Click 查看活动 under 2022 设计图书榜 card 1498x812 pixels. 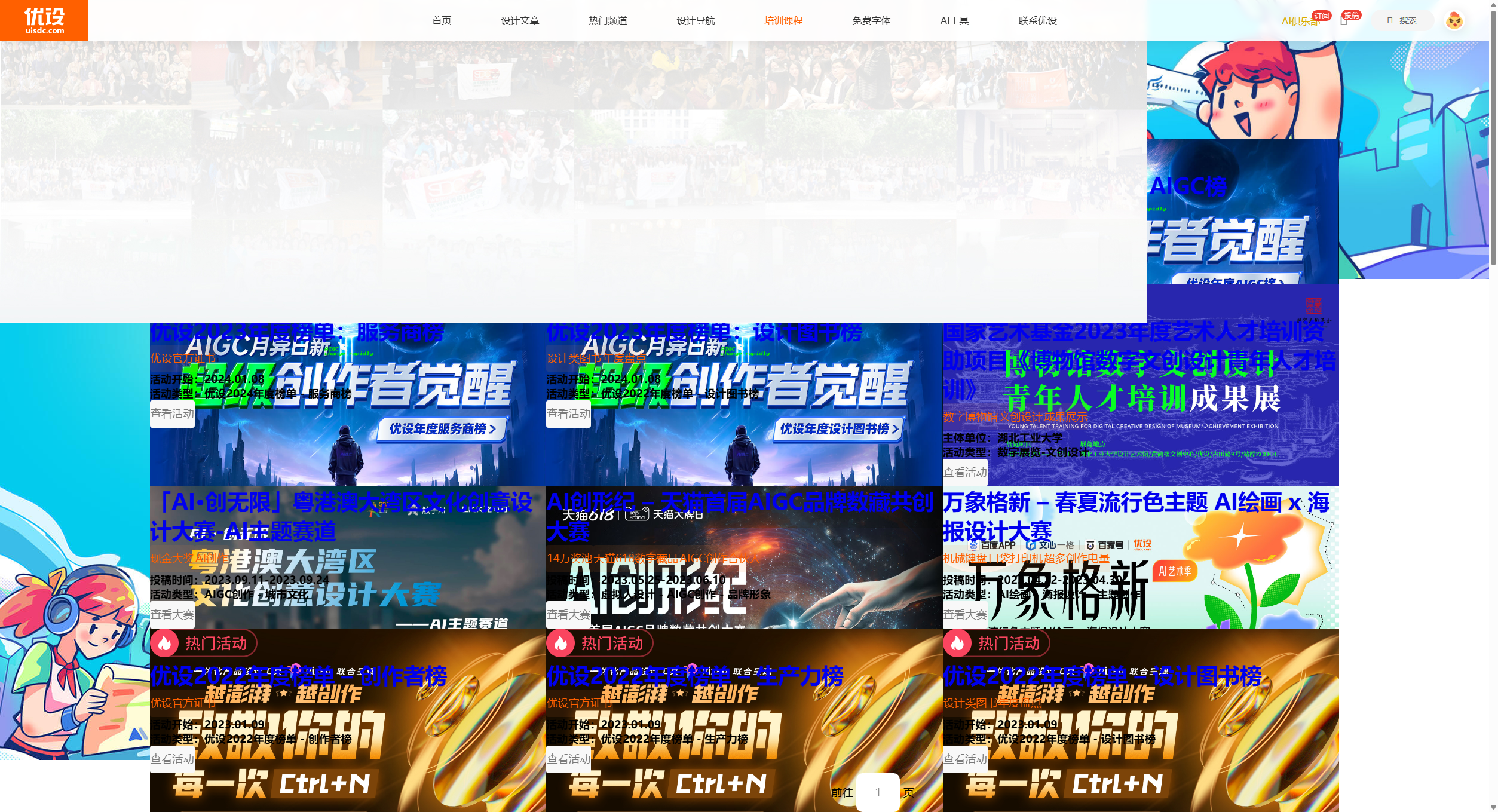(965, 759)
